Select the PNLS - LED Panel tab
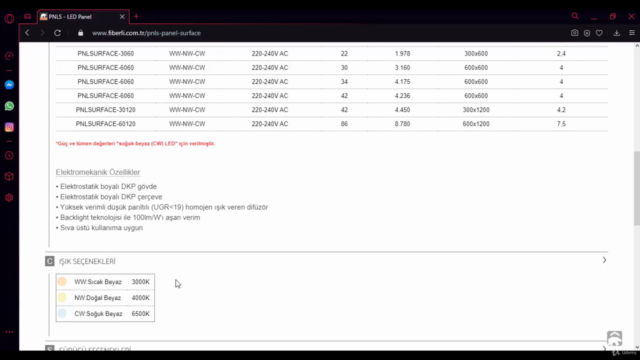Screen dimensions: 640x360 [83, 17]
